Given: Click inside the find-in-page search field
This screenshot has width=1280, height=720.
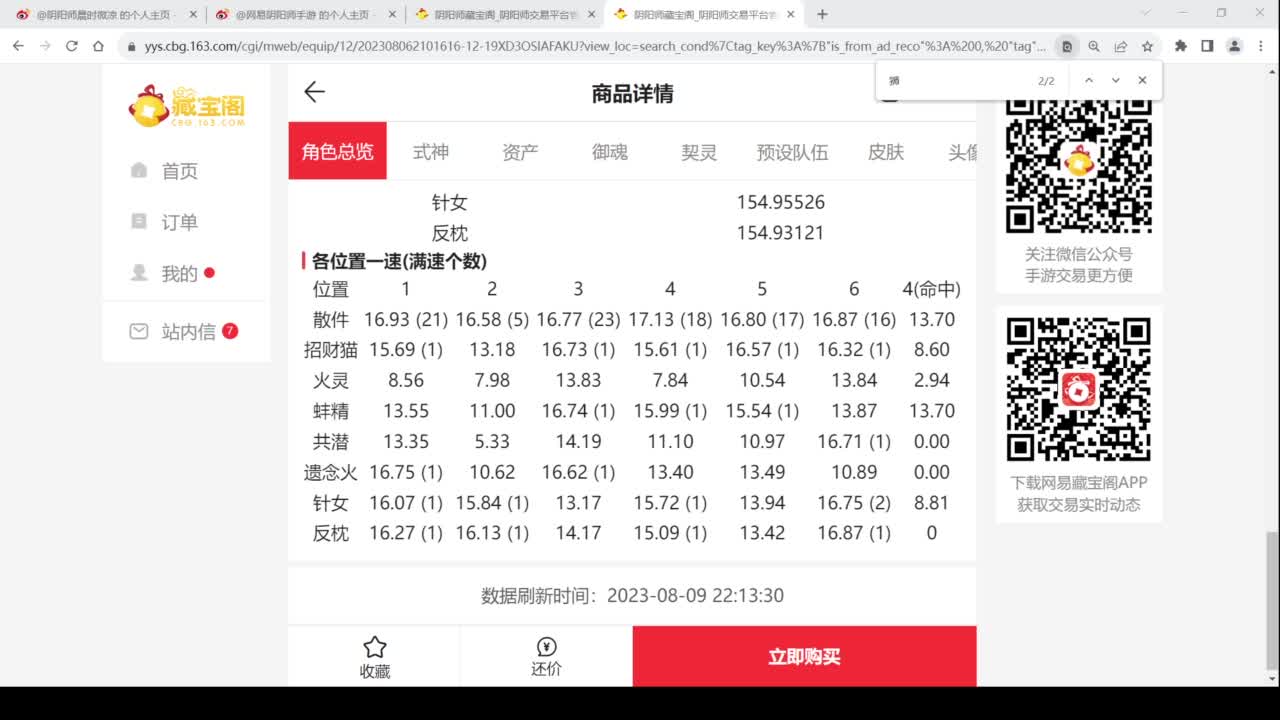Looking at the screenshot, I should tap(960, 79).
